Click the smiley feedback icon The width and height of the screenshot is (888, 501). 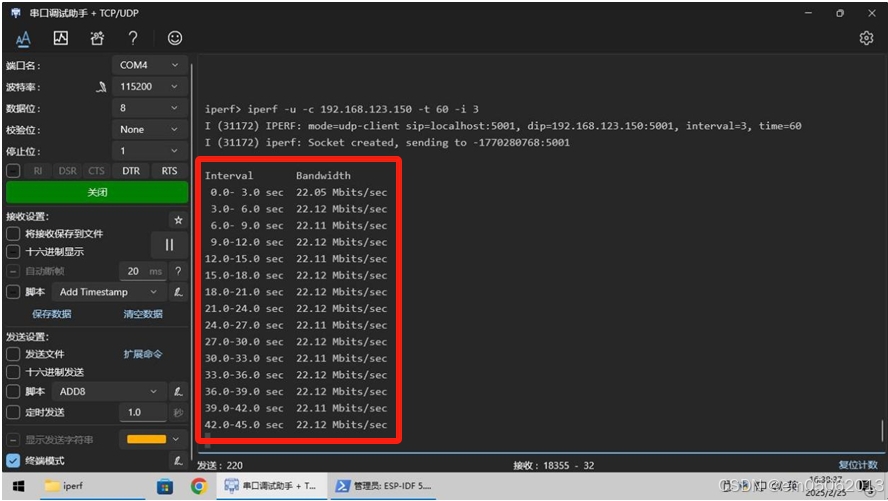[175, 38]
